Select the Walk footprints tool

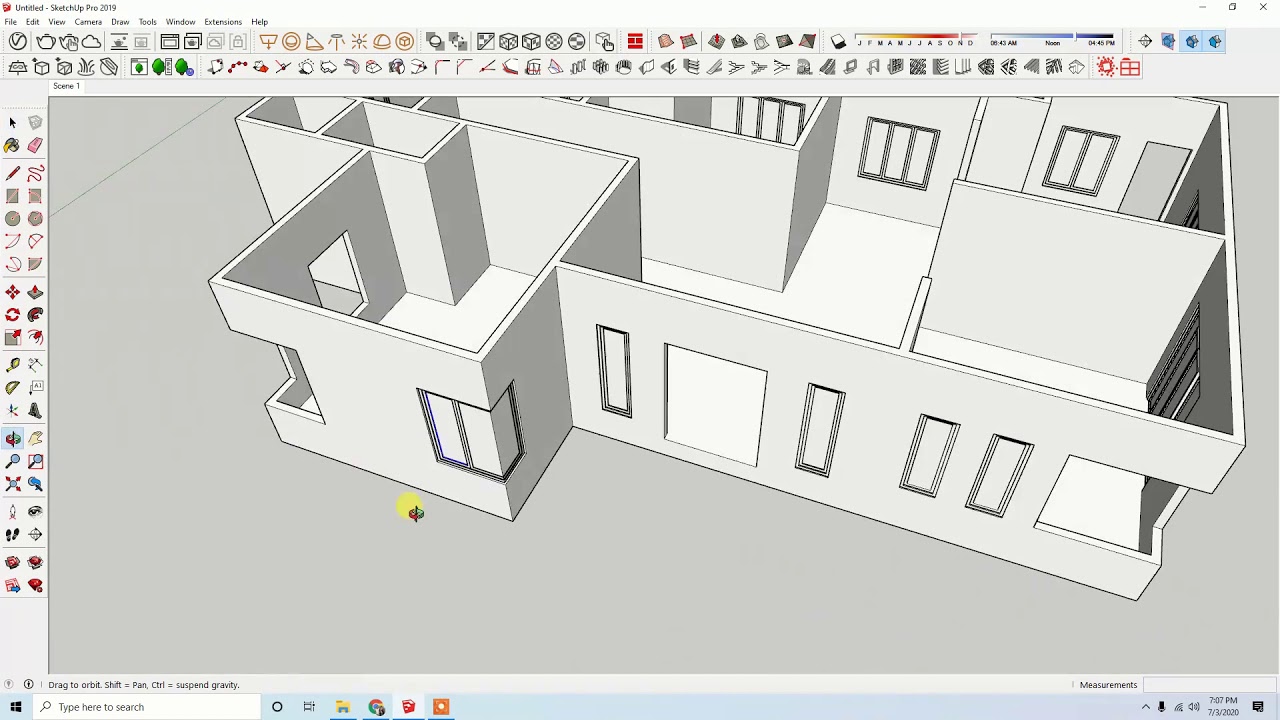click(13, 535)
